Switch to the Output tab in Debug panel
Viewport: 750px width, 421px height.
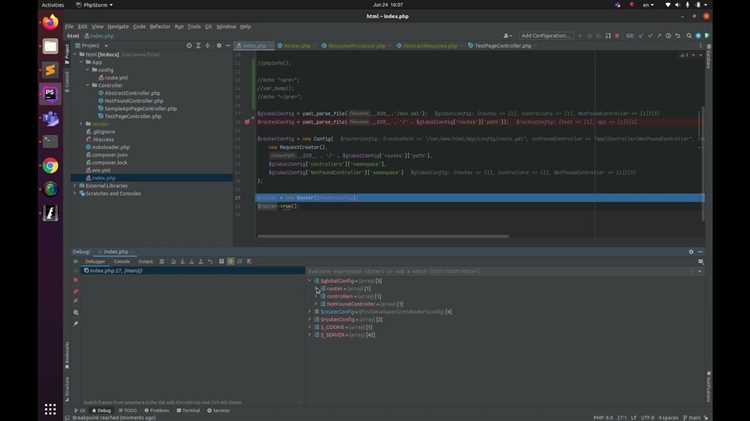click(145, 261)
